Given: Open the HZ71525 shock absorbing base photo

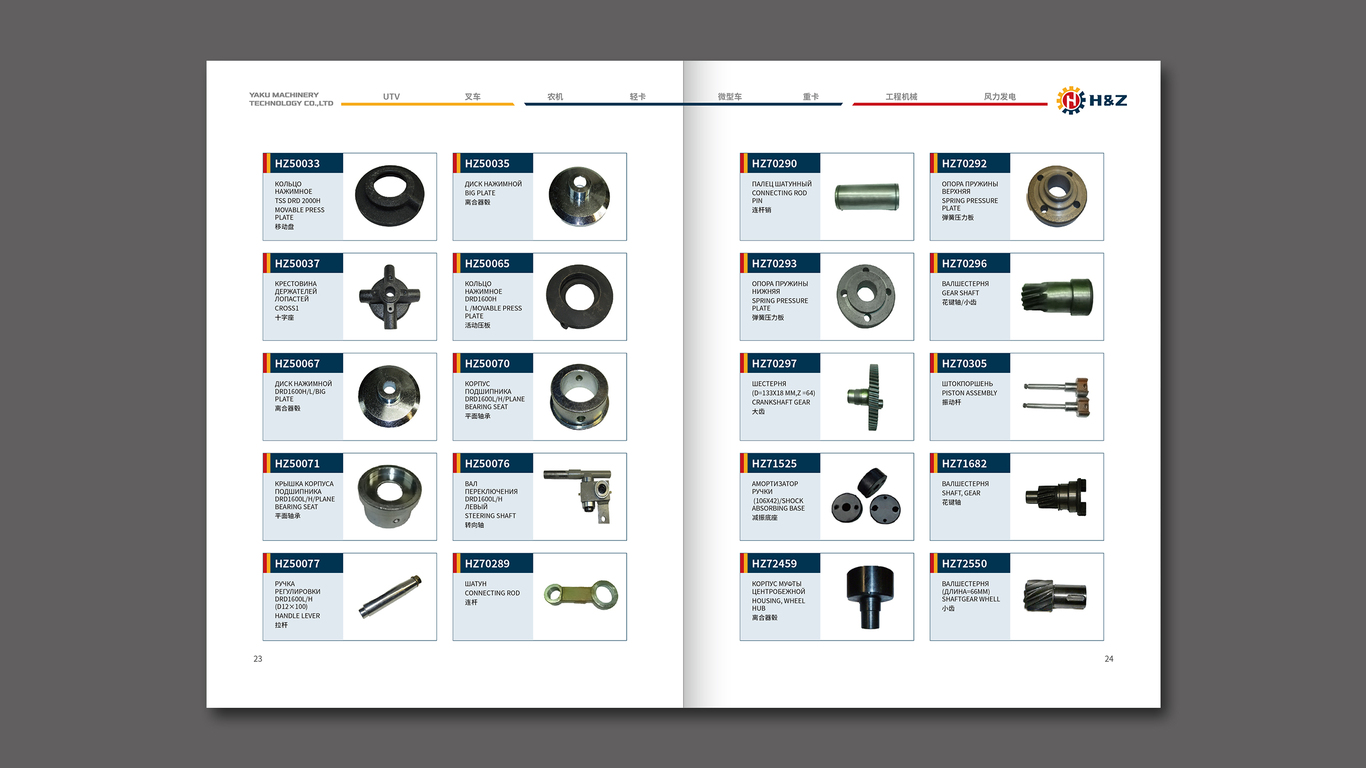Looking at the screenshot, I should (x=867, y=496).
